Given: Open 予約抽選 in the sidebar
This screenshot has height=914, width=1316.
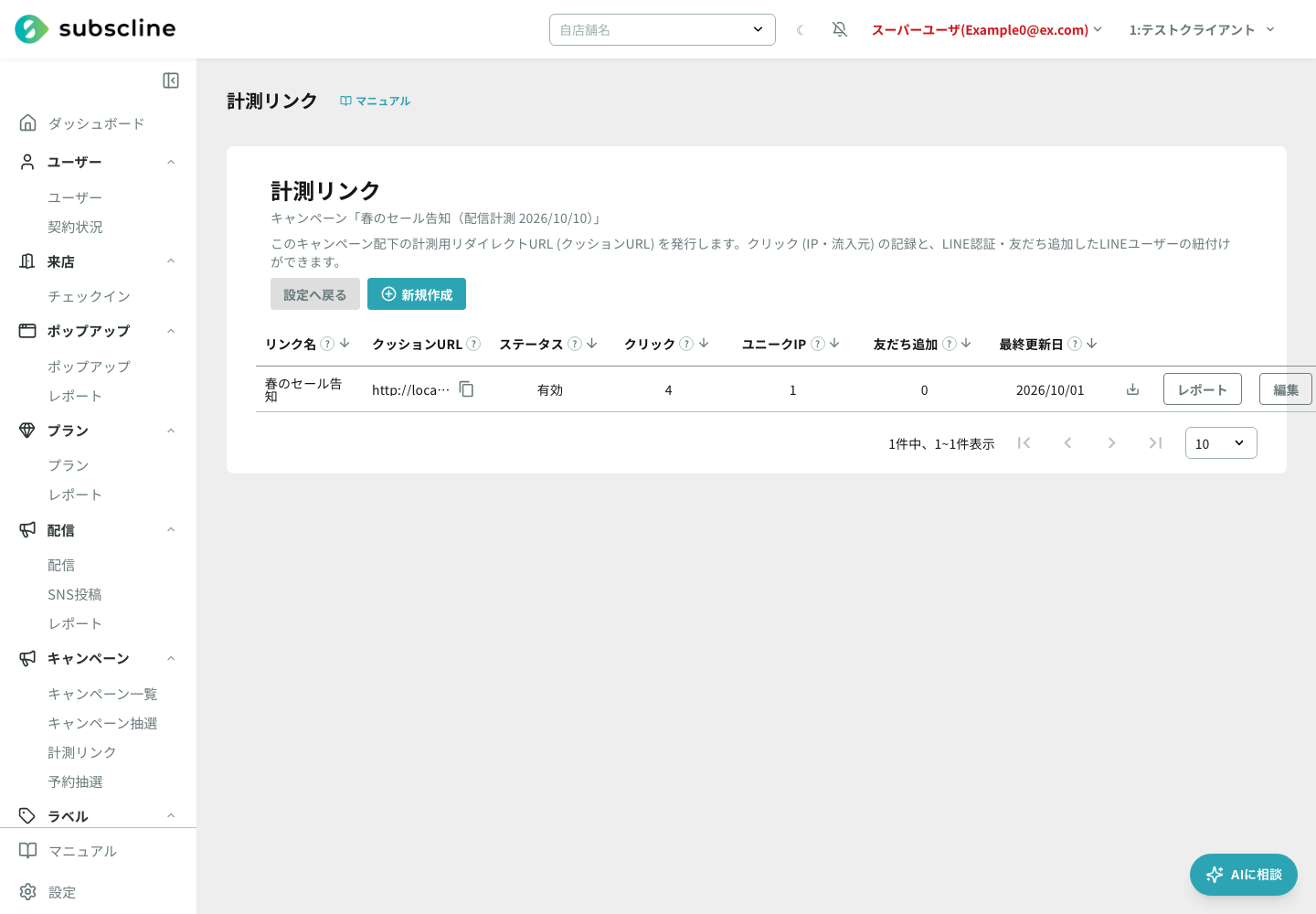Looking at the screenshot, I should point(75,781).
